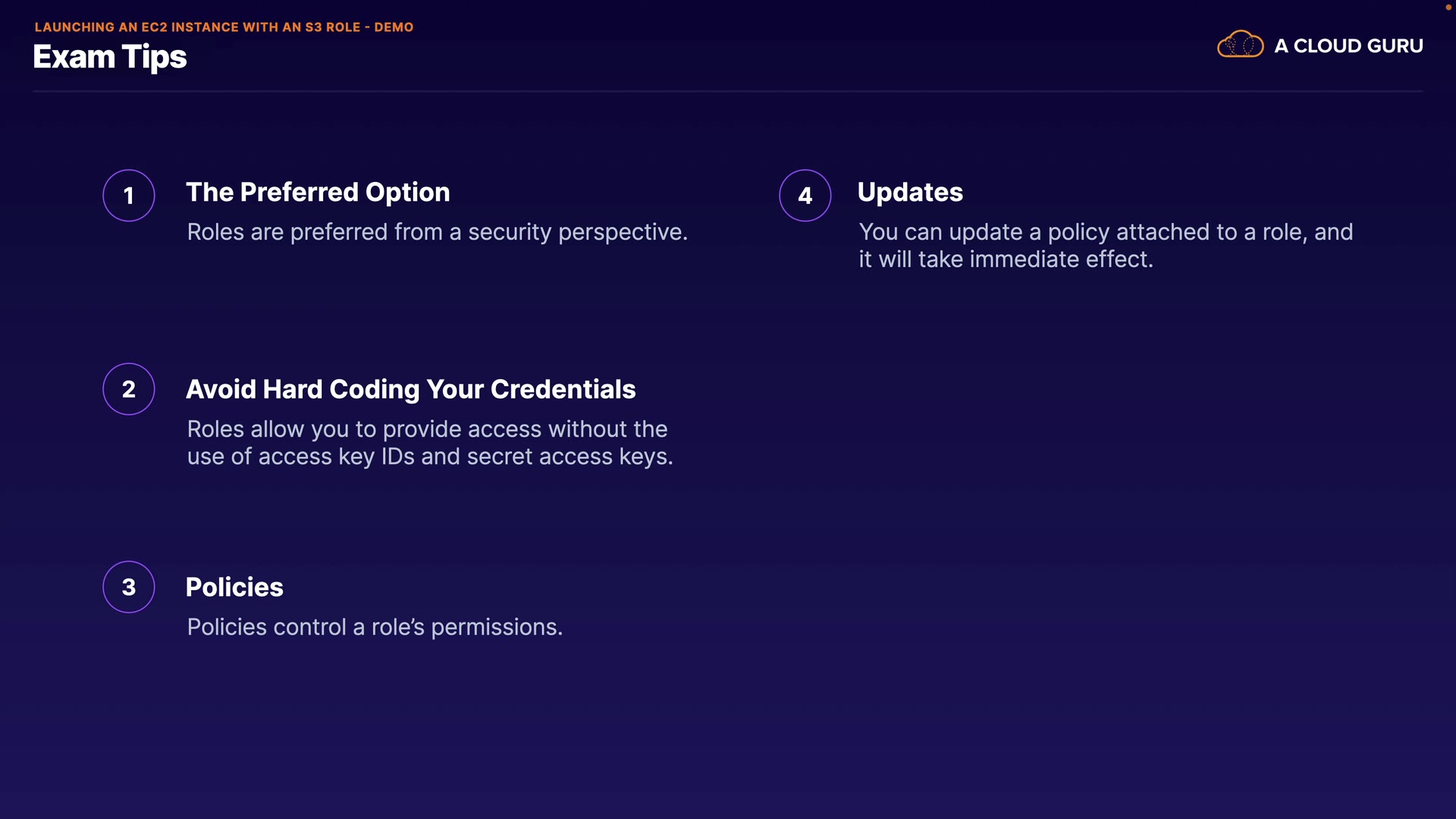Click the 'Policies' heading
The image size is (1456, 819).
234,588
